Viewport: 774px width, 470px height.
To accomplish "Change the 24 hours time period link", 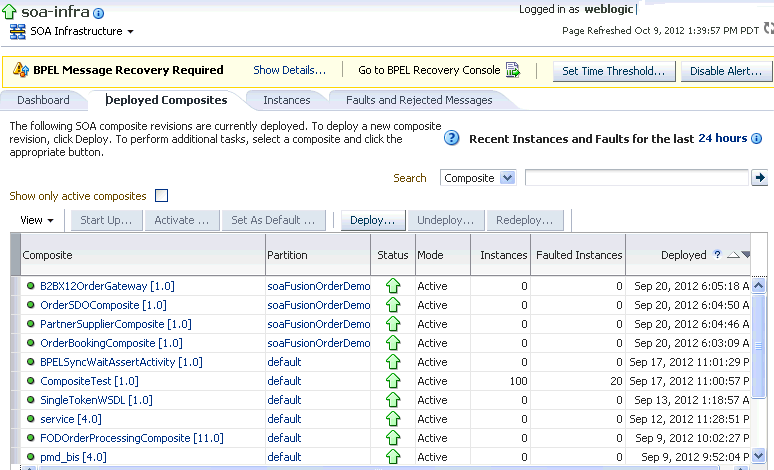I will click(x=723, y=138).
